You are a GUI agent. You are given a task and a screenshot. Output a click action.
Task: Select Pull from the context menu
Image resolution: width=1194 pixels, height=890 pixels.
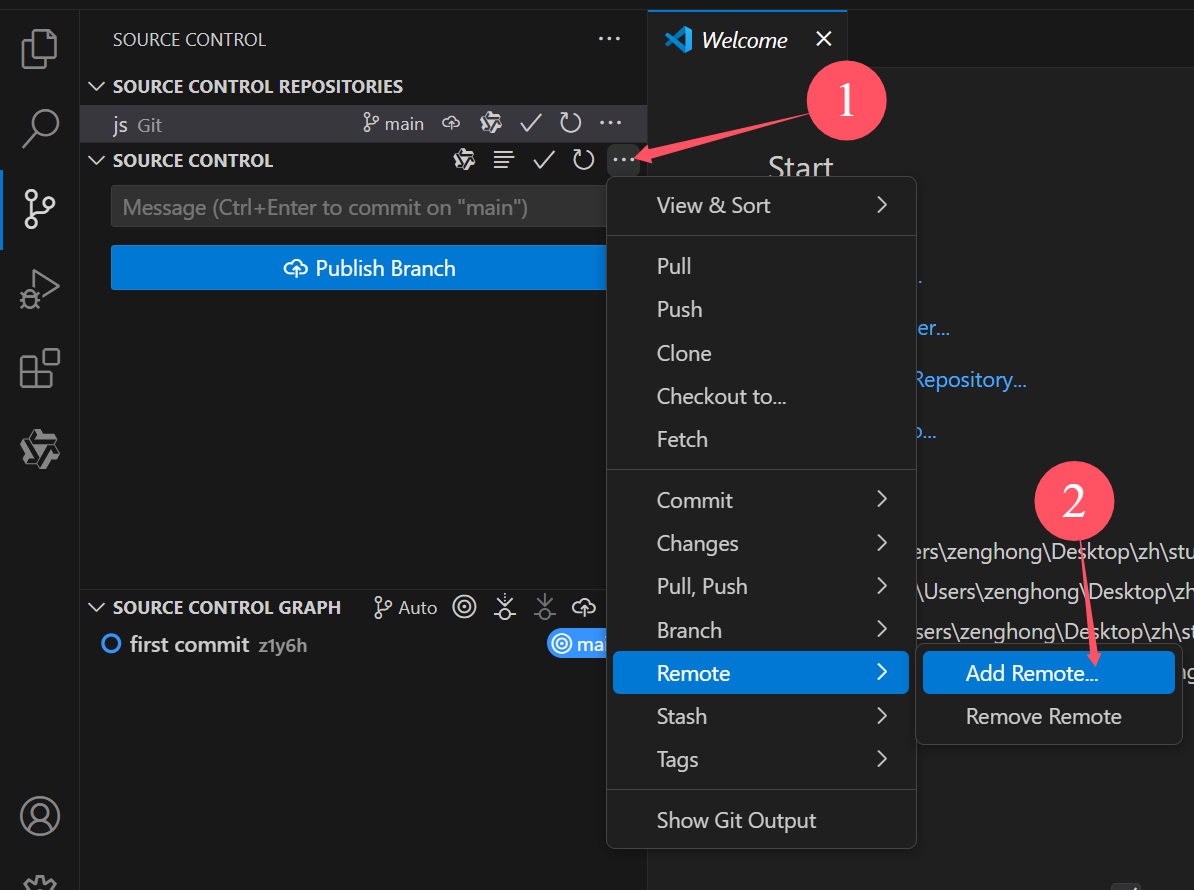(761, 266)
